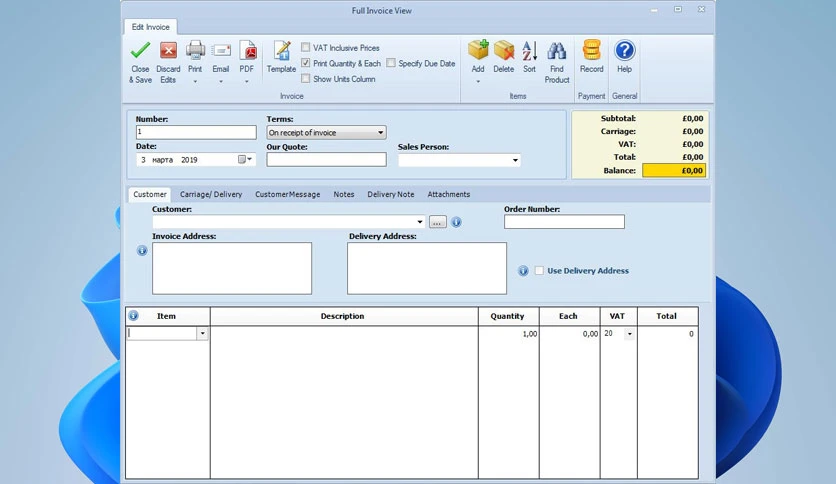Image resolution: width=836 pixels, height=484 pixels.
Task: Expand the Print dropdown arrow
Action: point(195,82)
